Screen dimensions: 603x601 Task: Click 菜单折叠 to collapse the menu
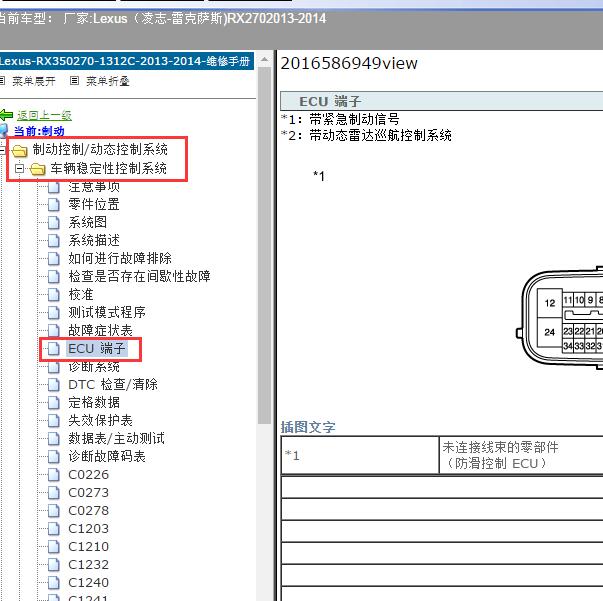click(x=108, y=81)
